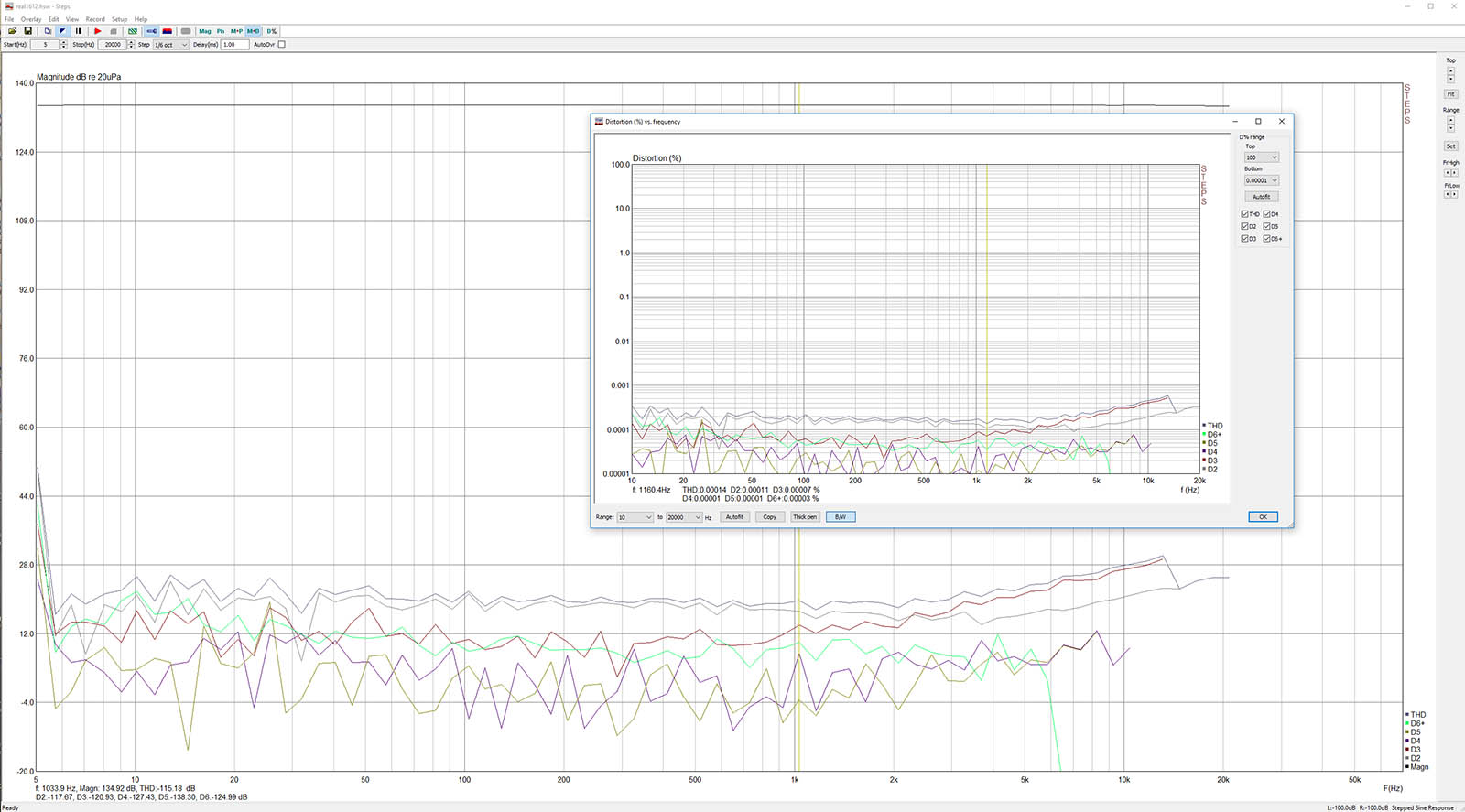
Task: Click the green hatched grid toolbar icon
Action: click(133, 31)
